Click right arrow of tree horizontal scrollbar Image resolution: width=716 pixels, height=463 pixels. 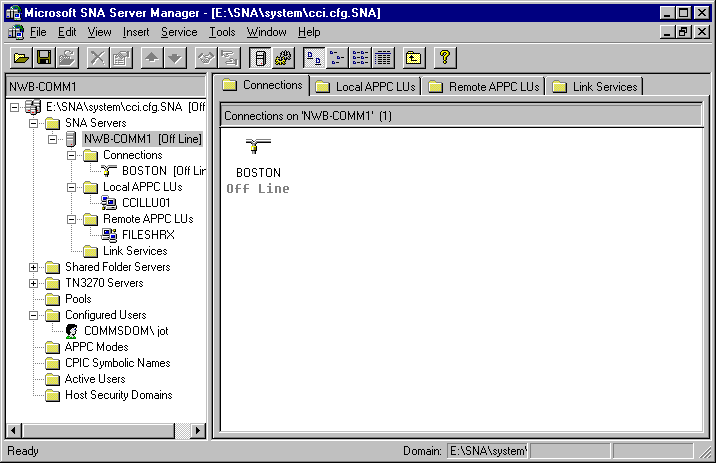[197, 431]
